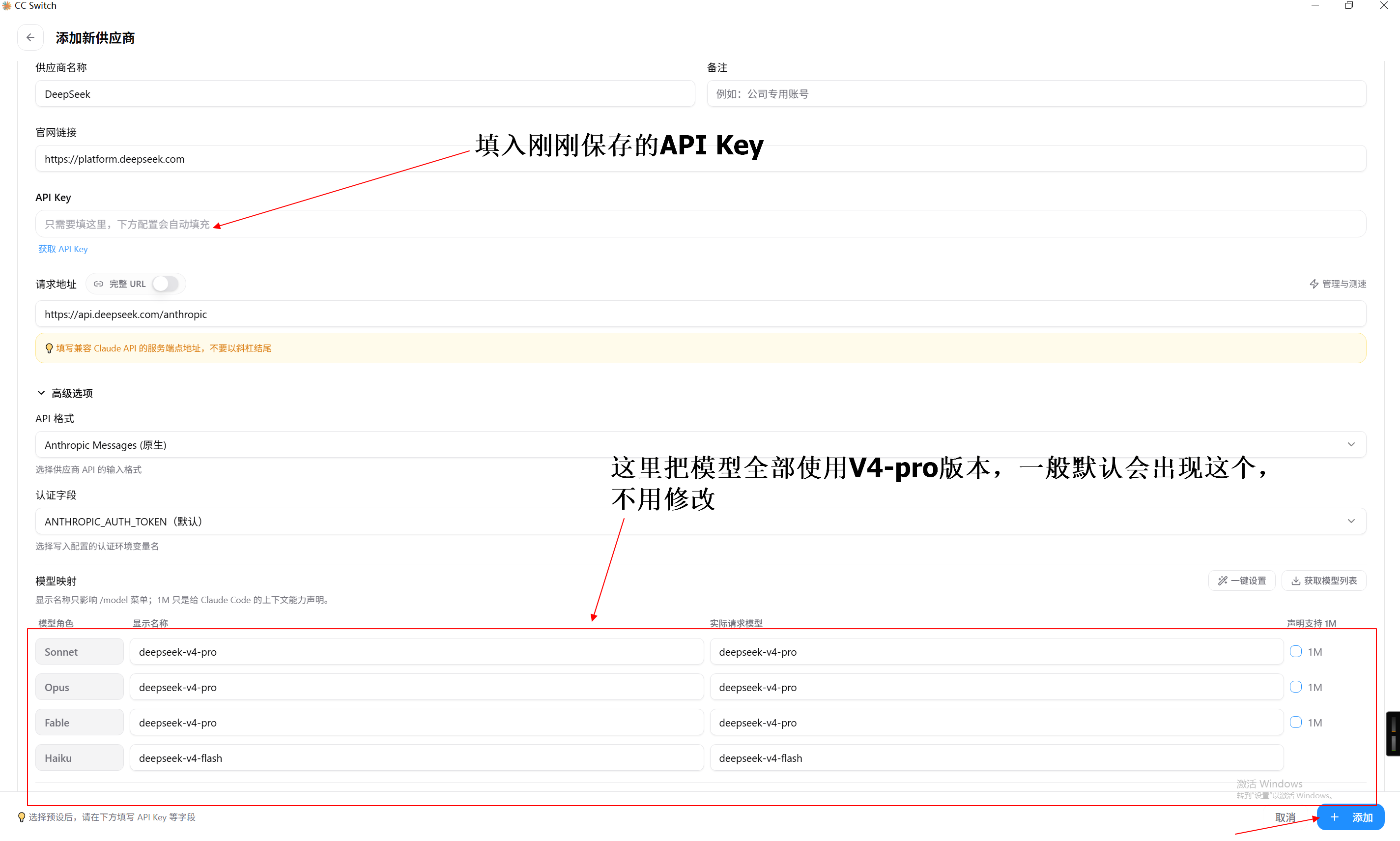Viewport: 1400px width, 841px height.
Task: Focus the 请求地址 URL input field
Action: pos(700,314)
